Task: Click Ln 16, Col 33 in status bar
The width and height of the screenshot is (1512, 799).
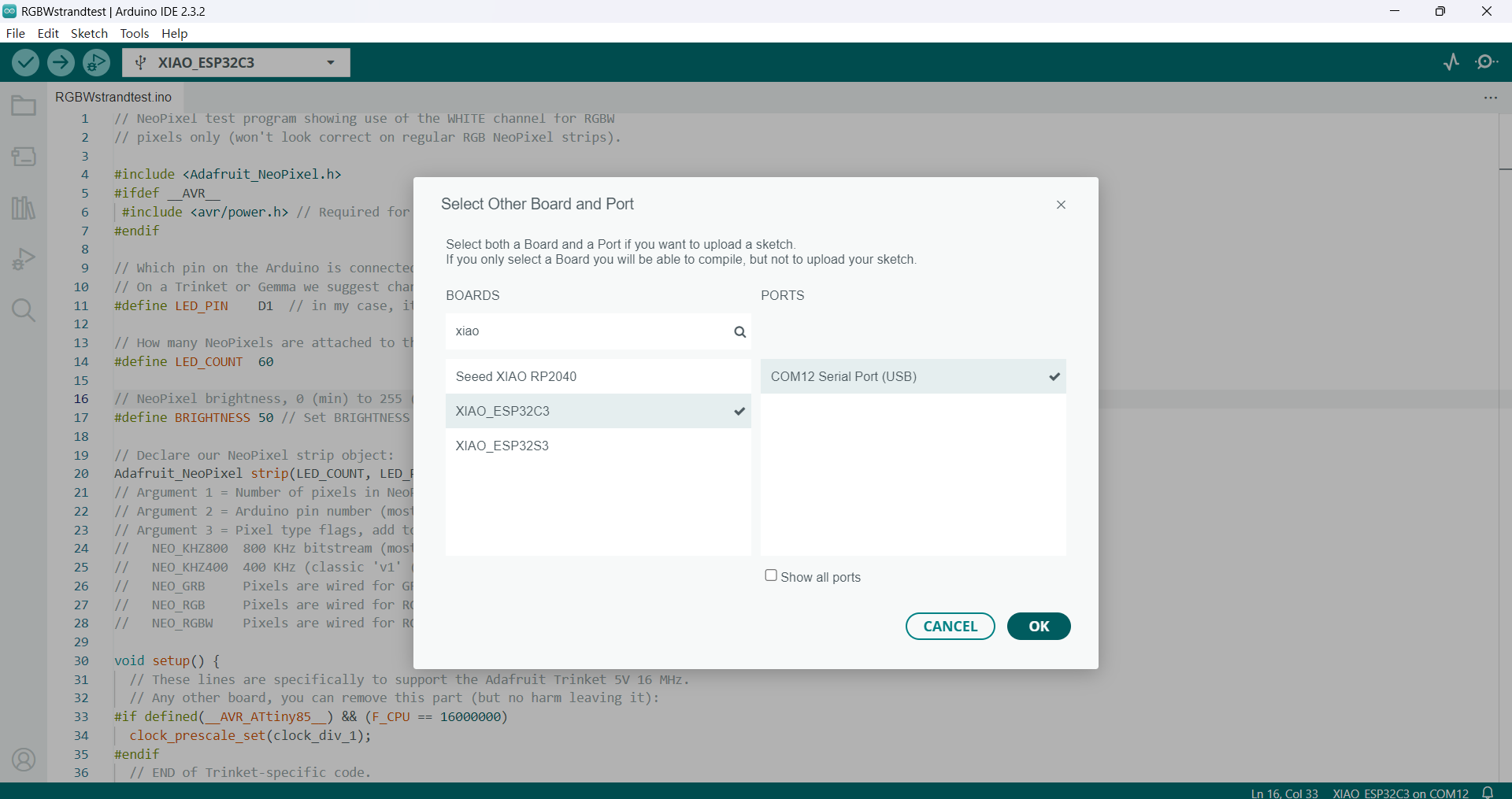Action: [x=1284, y=793]
